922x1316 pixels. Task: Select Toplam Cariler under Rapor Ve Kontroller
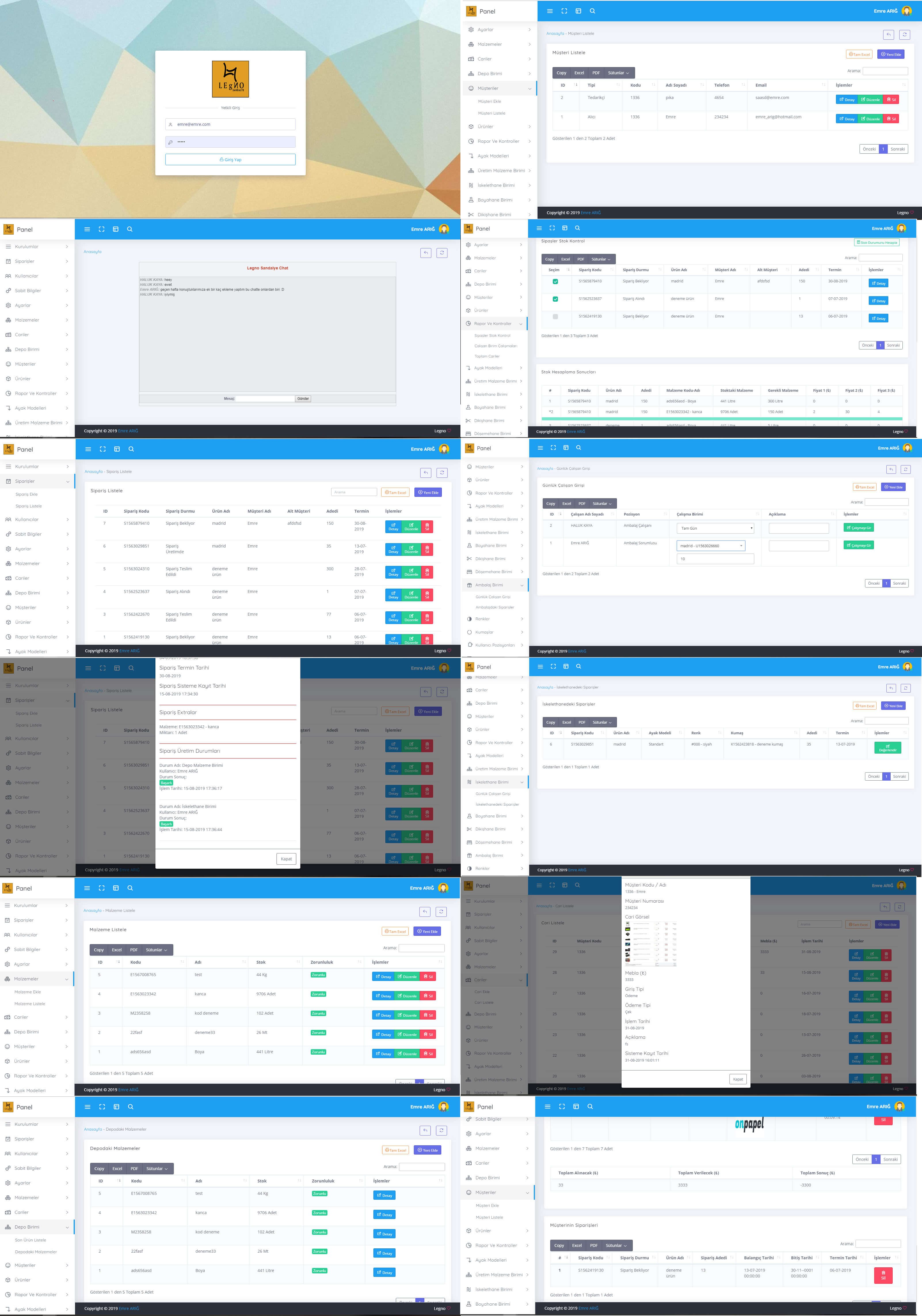[487, 357]
